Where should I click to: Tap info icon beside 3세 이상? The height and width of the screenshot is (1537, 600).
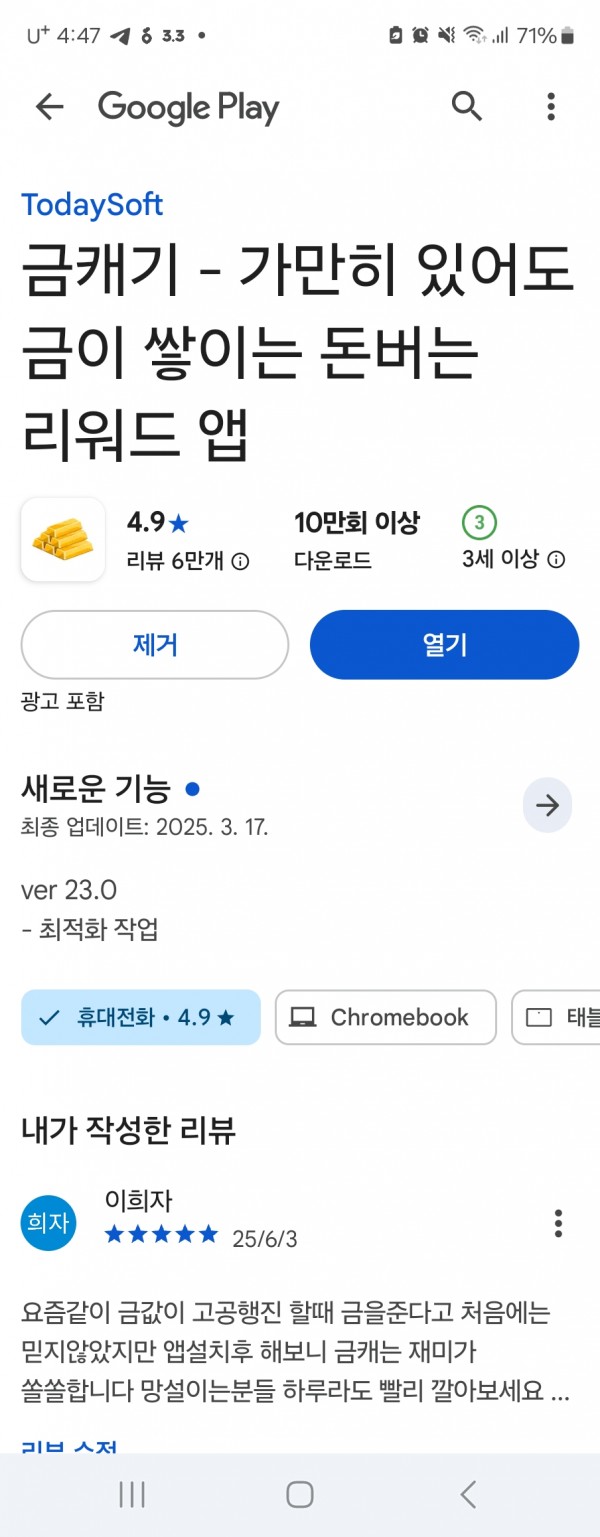556,559
